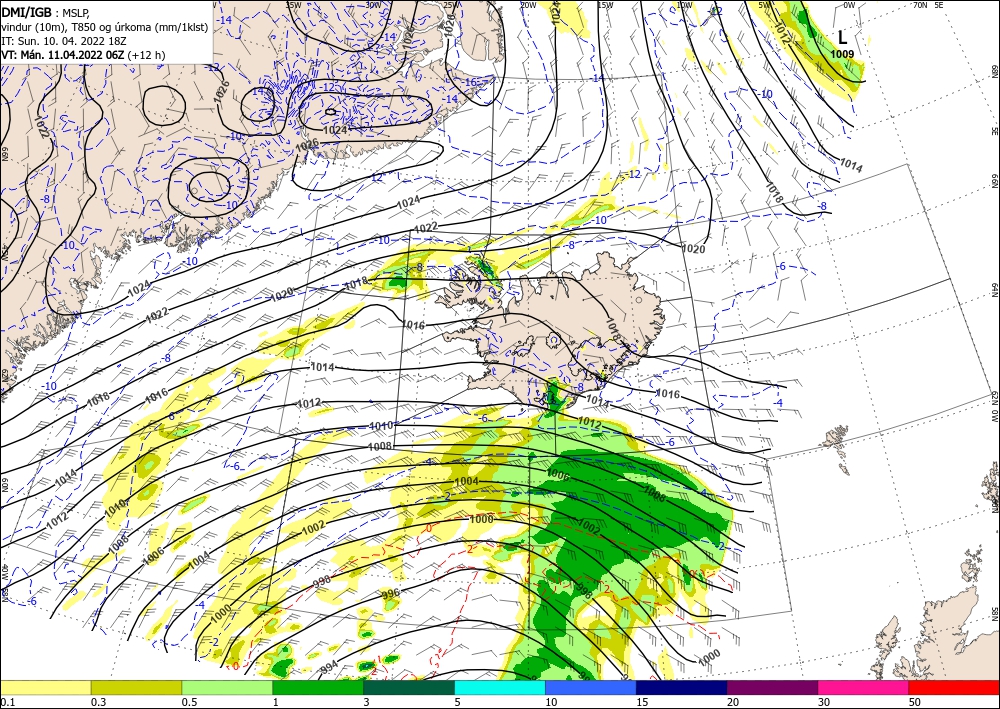Click the navy 15–20 legend swatch
1000x709 pixels.
coord(682,687)
